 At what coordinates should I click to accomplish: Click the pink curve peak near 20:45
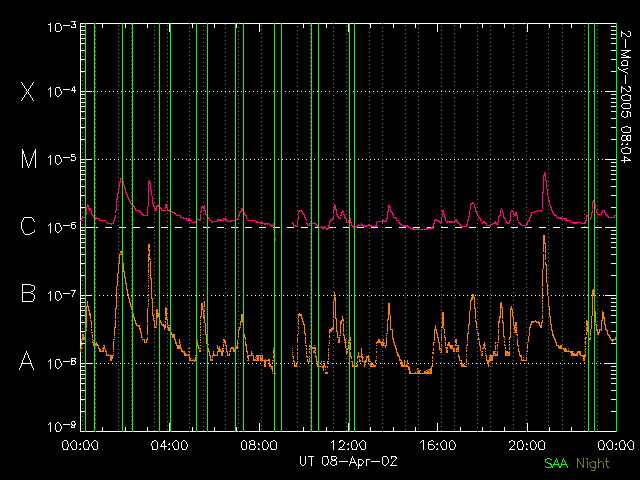tap(544, 174)
